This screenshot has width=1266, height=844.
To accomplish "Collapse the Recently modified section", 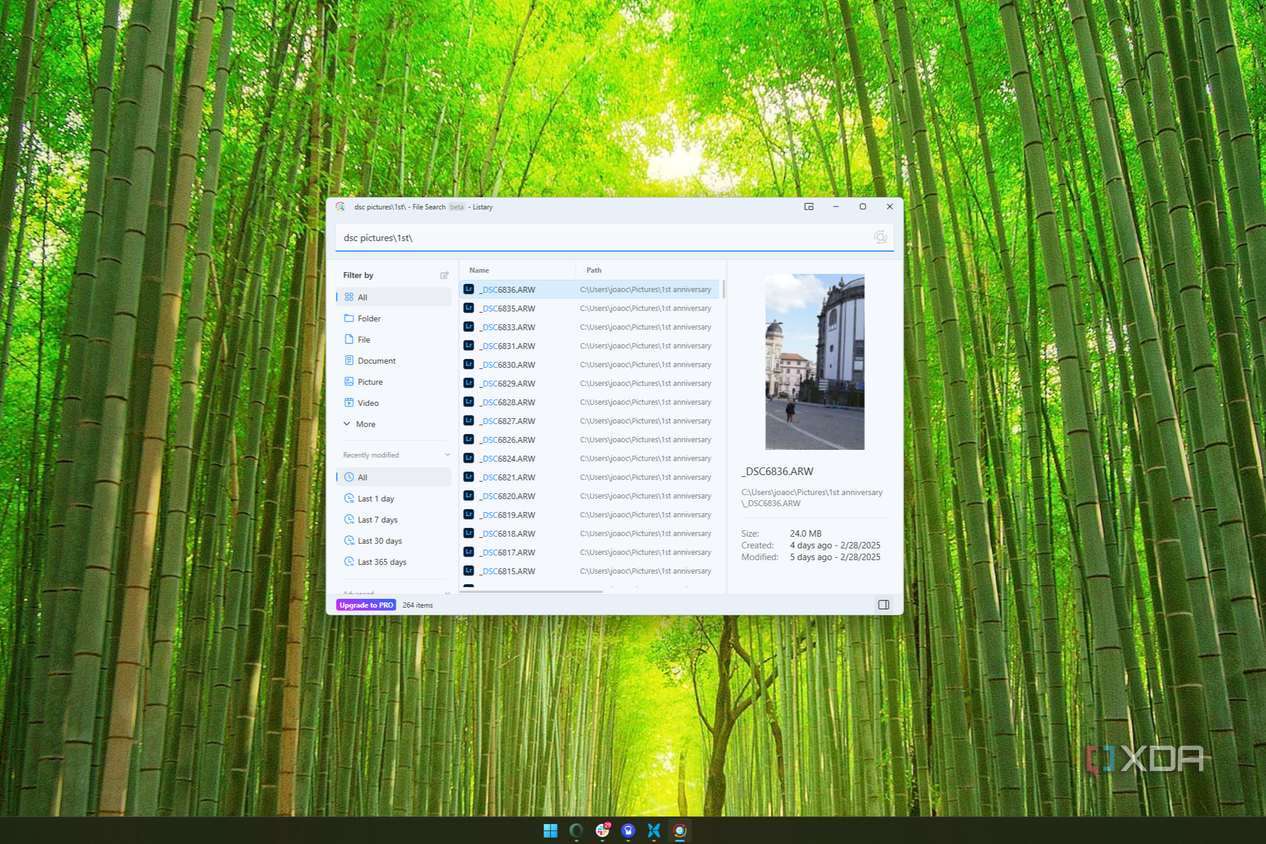I will point(447,455).
